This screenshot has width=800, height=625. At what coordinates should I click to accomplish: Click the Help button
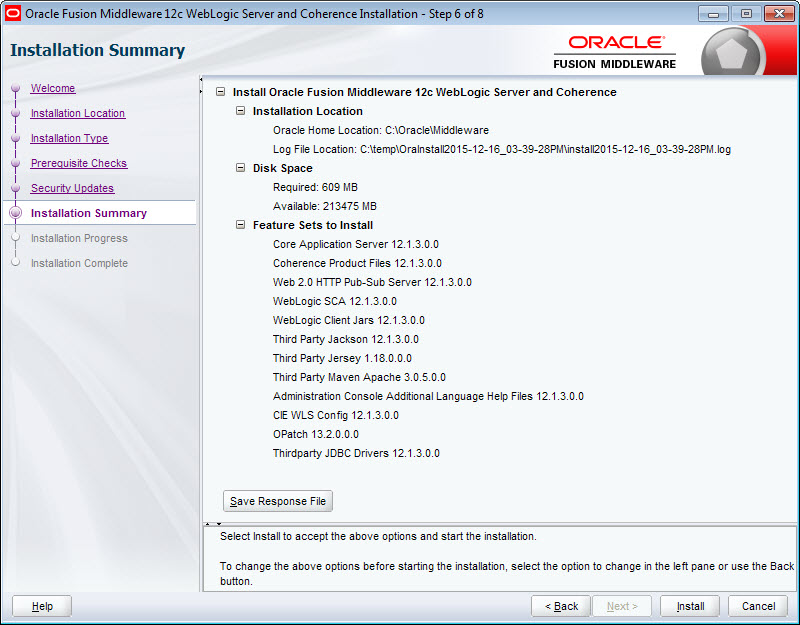coord(42,606)
